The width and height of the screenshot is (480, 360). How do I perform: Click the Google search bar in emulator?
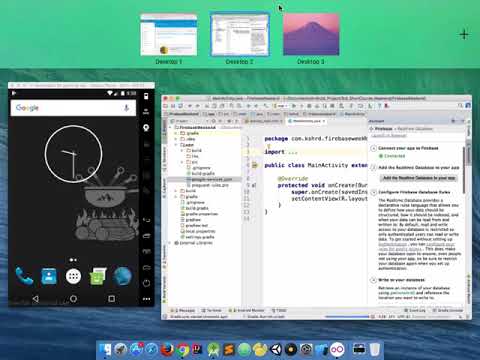[x=73, y=108]
